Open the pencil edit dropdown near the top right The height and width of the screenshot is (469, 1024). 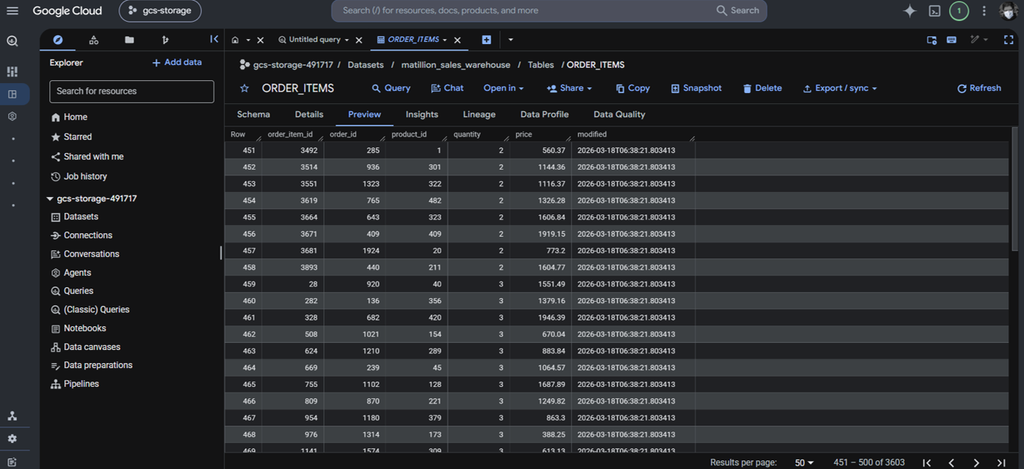(x=978, y=40)
